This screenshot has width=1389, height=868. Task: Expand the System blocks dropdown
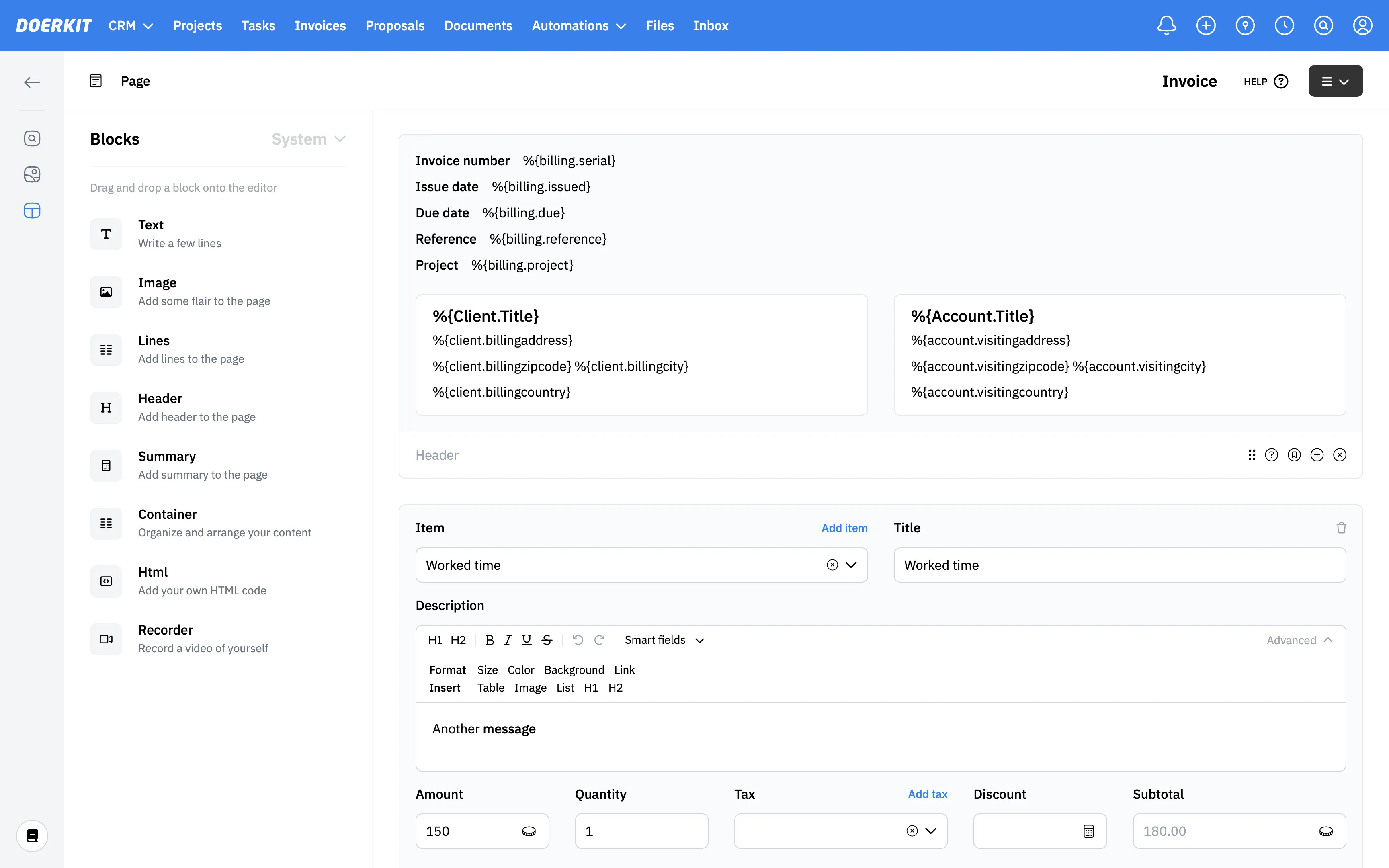308,139
